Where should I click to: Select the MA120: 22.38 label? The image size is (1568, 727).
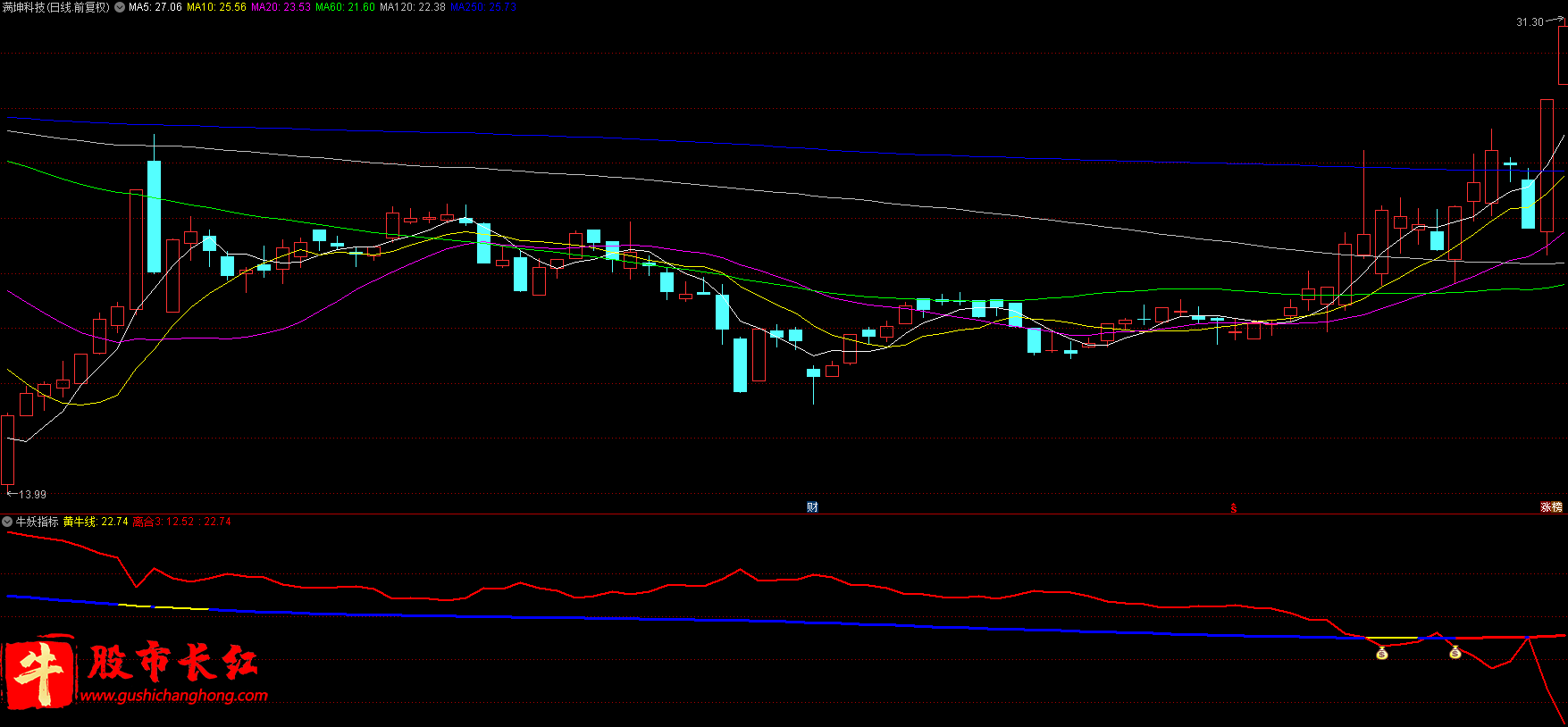(x=413, y=7)
